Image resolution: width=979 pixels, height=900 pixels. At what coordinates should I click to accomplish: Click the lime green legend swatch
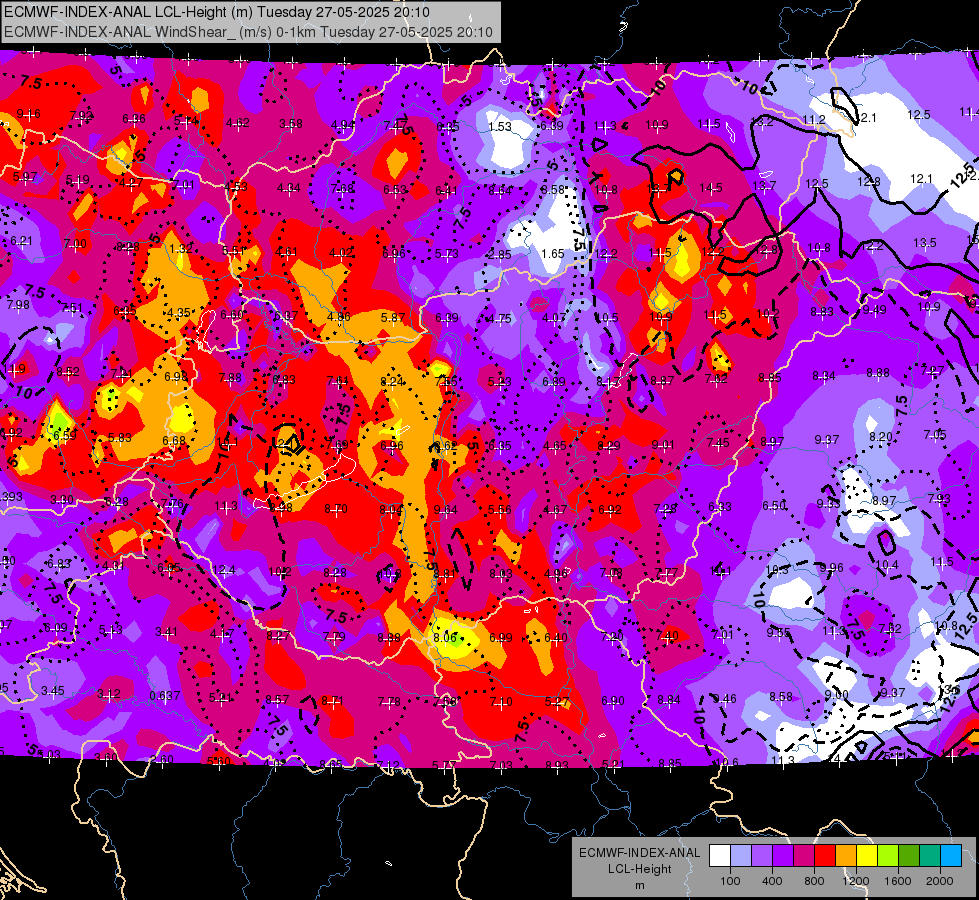pyautogui.click(x=888, y=856)
